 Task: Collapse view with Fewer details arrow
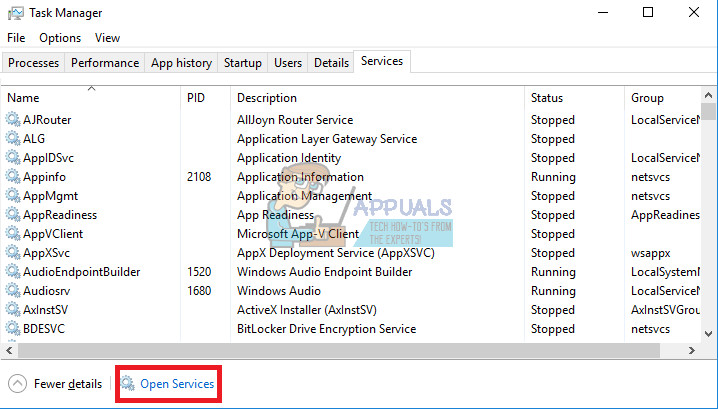[17, 384]
